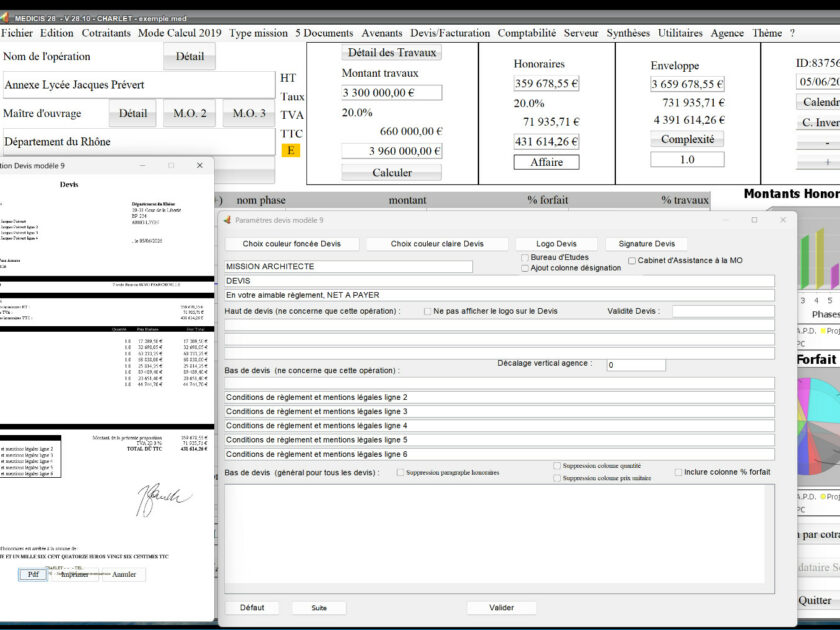Click the Calculer button

click(x=392, y=172)
